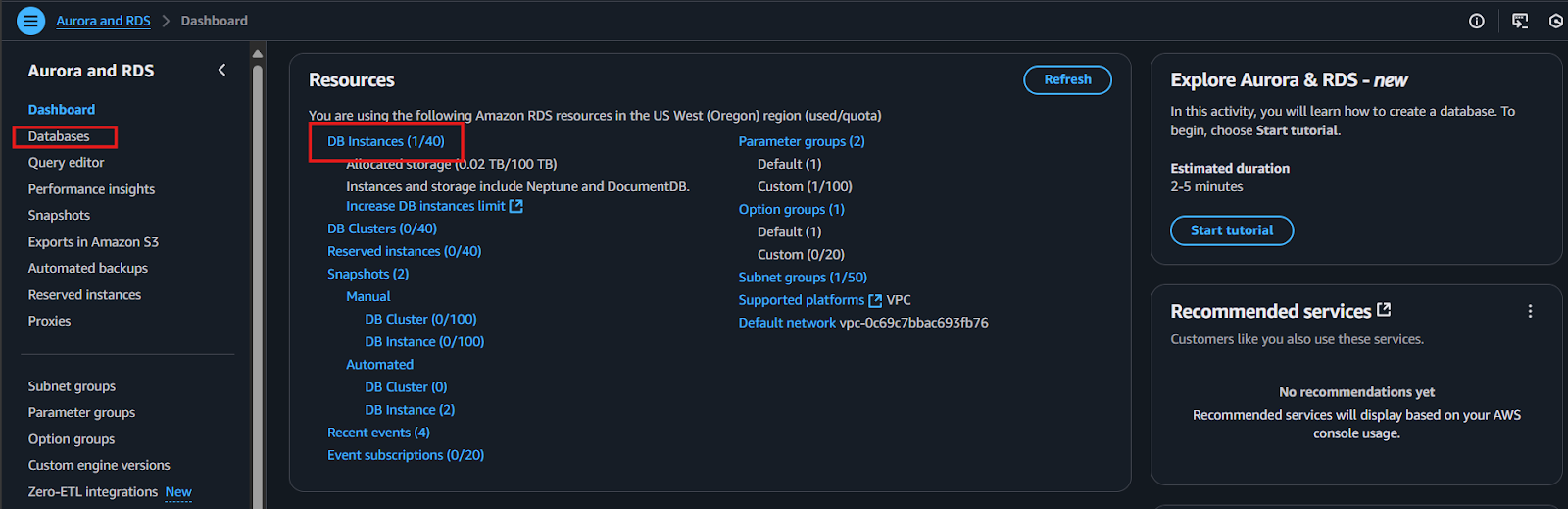Click the Start tutorial button
Screen dimensions: 1568x509
[x=1232, y=230]
